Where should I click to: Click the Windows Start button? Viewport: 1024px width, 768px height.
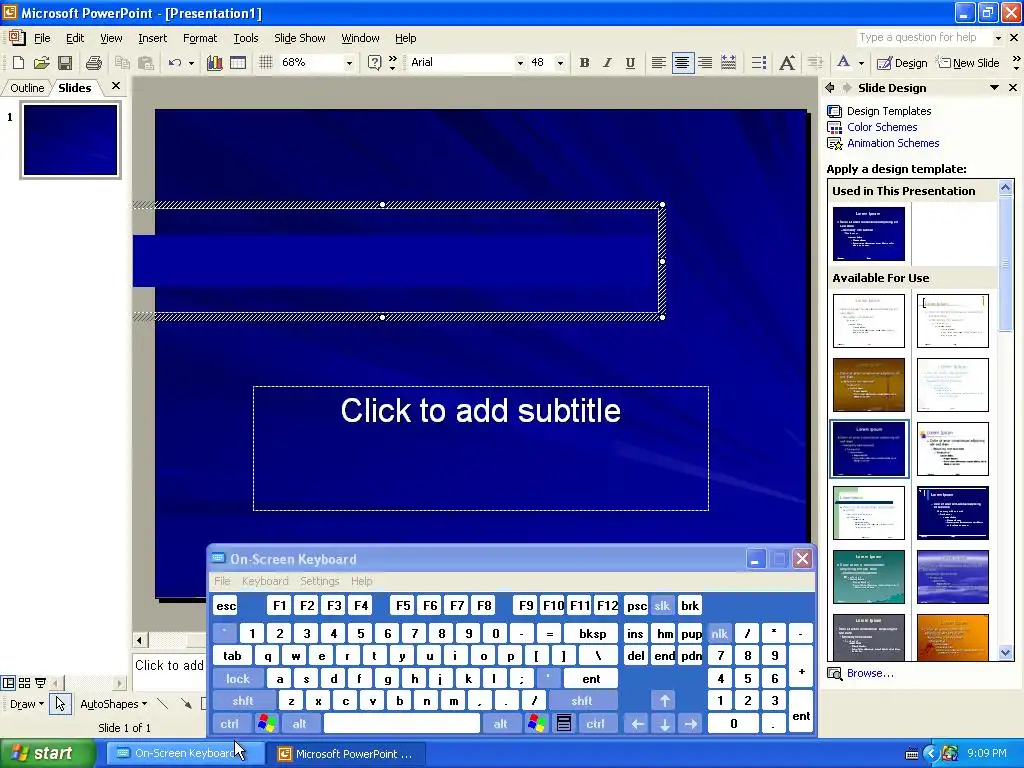coord(47,754)
